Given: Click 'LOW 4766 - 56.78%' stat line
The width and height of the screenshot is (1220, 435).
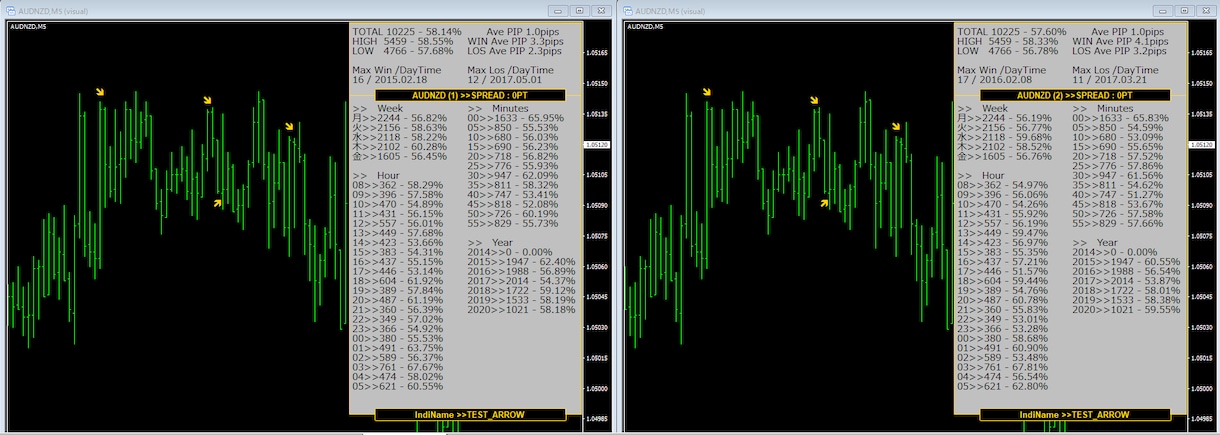Looking at the screenshot, I should [1009, 51].
